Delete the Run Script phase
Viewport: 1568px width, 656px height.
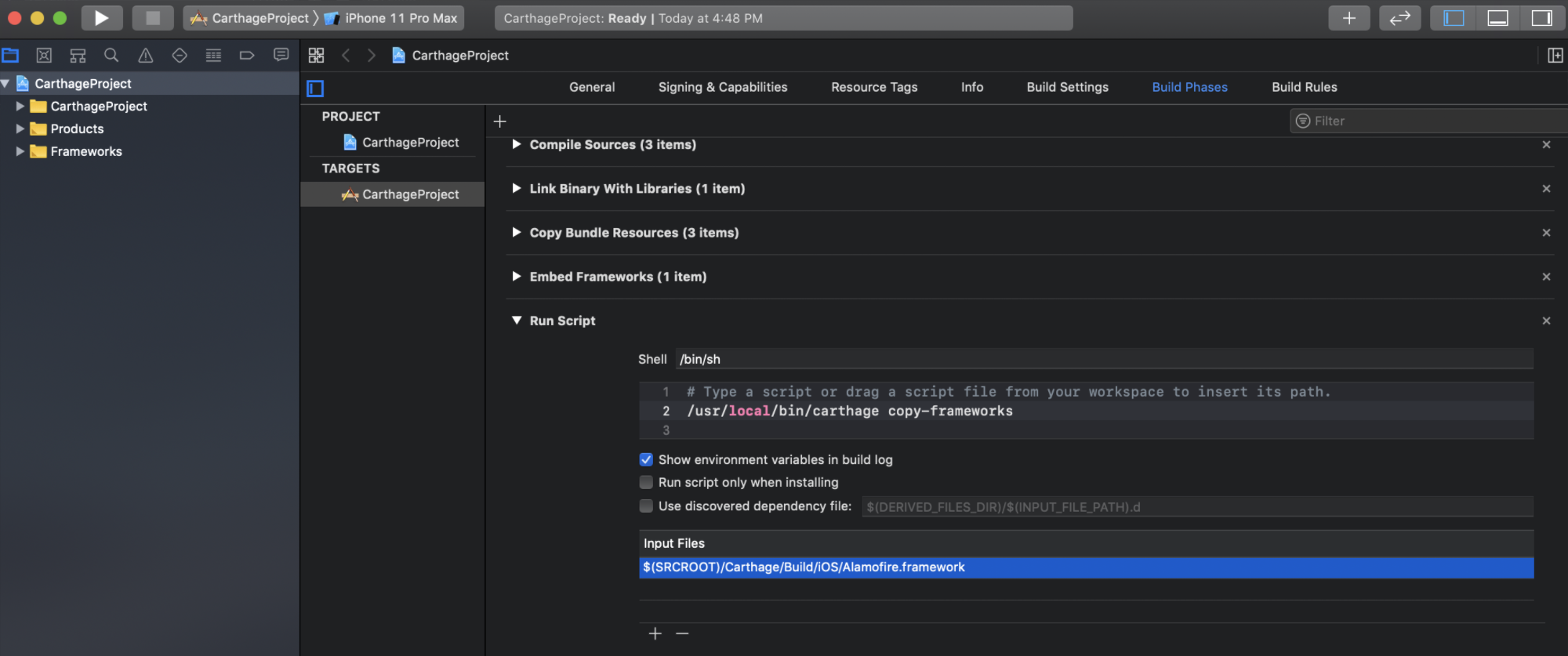point(1546,321)
